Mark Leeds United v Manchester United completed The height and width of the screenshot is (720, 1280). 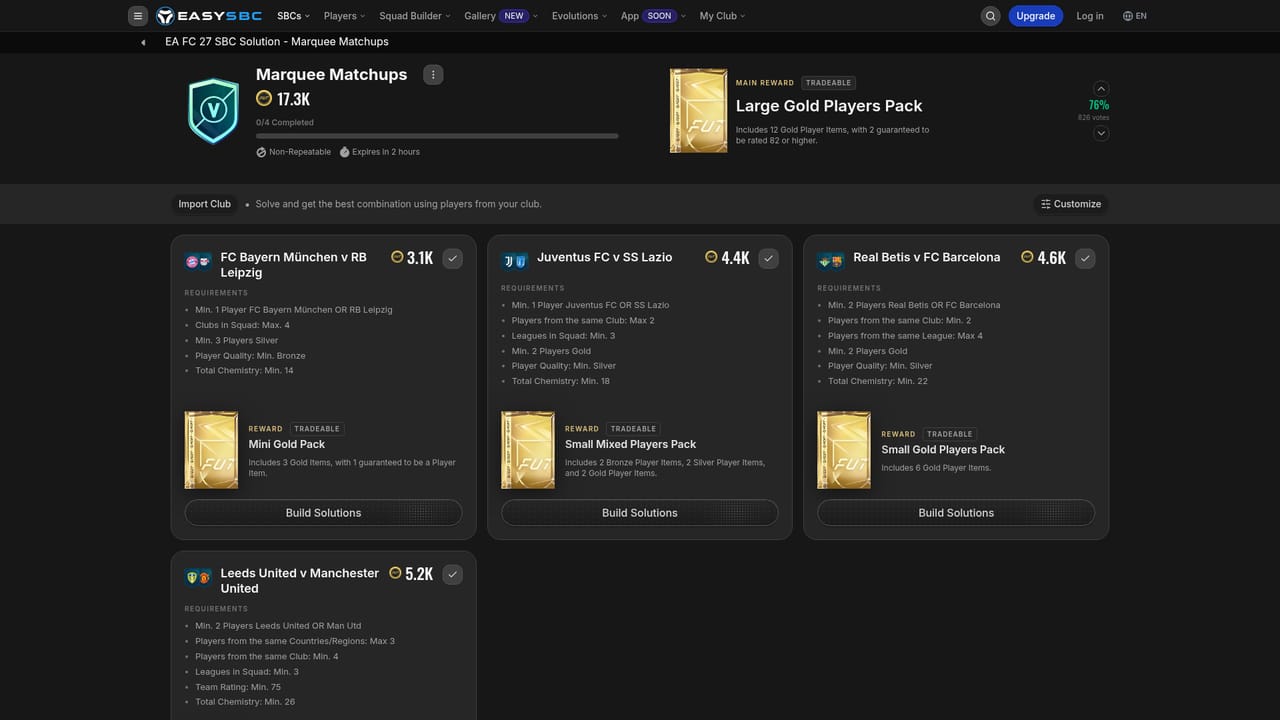coord(453,575)
